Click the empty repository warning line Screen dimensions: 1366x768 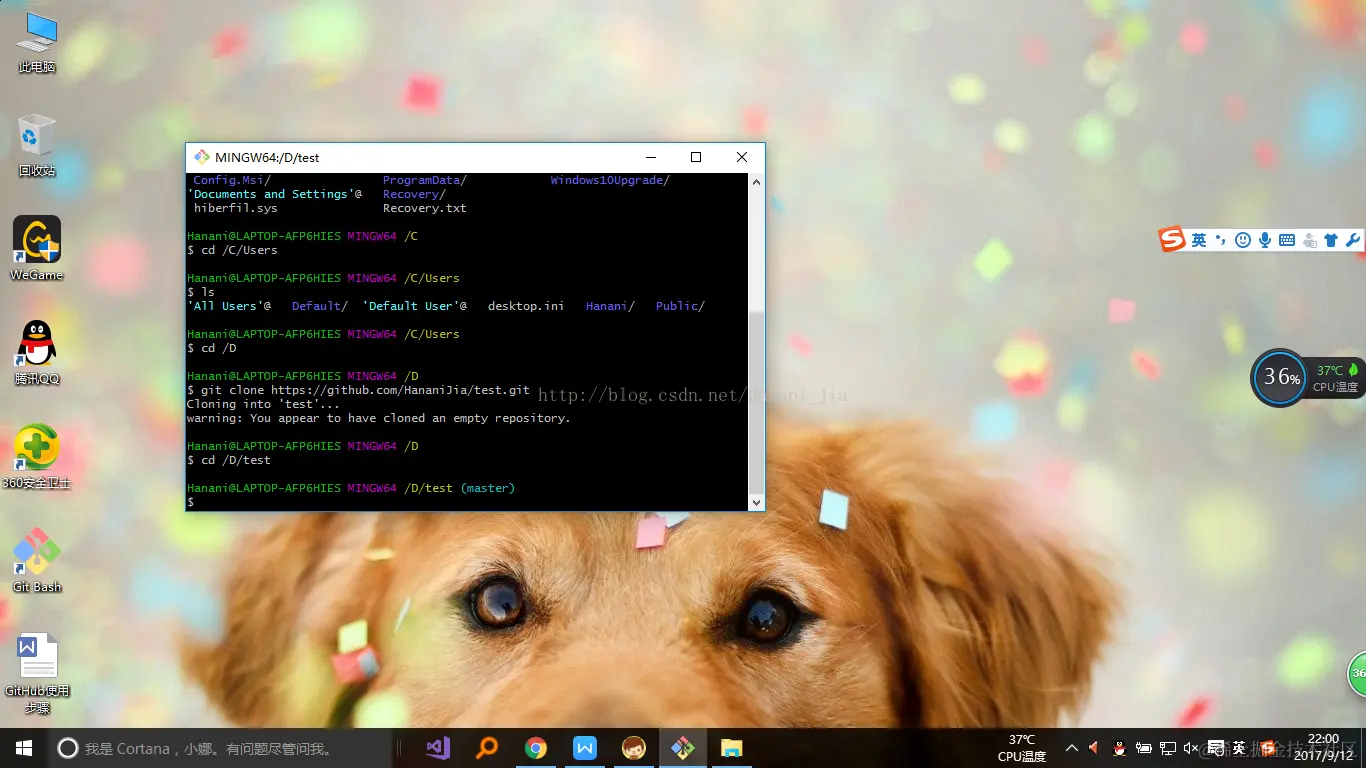click(x=378, y=418)
